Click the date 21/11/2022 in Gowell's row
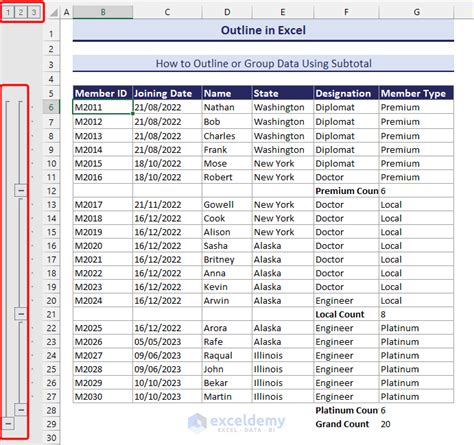 [x=167, y=205]
